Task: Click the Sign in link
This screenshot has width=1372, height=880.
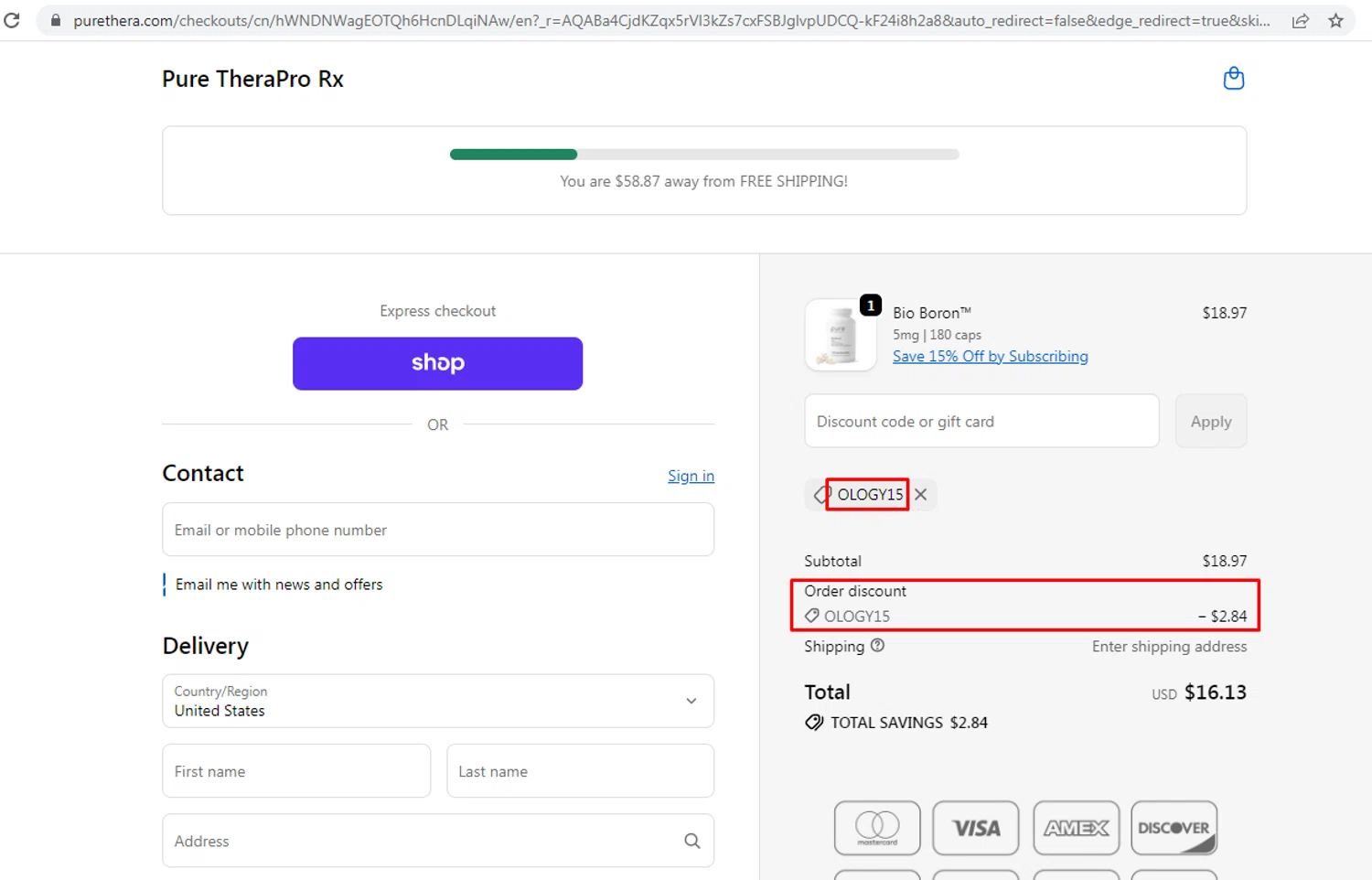Action: tap(691, 476)
